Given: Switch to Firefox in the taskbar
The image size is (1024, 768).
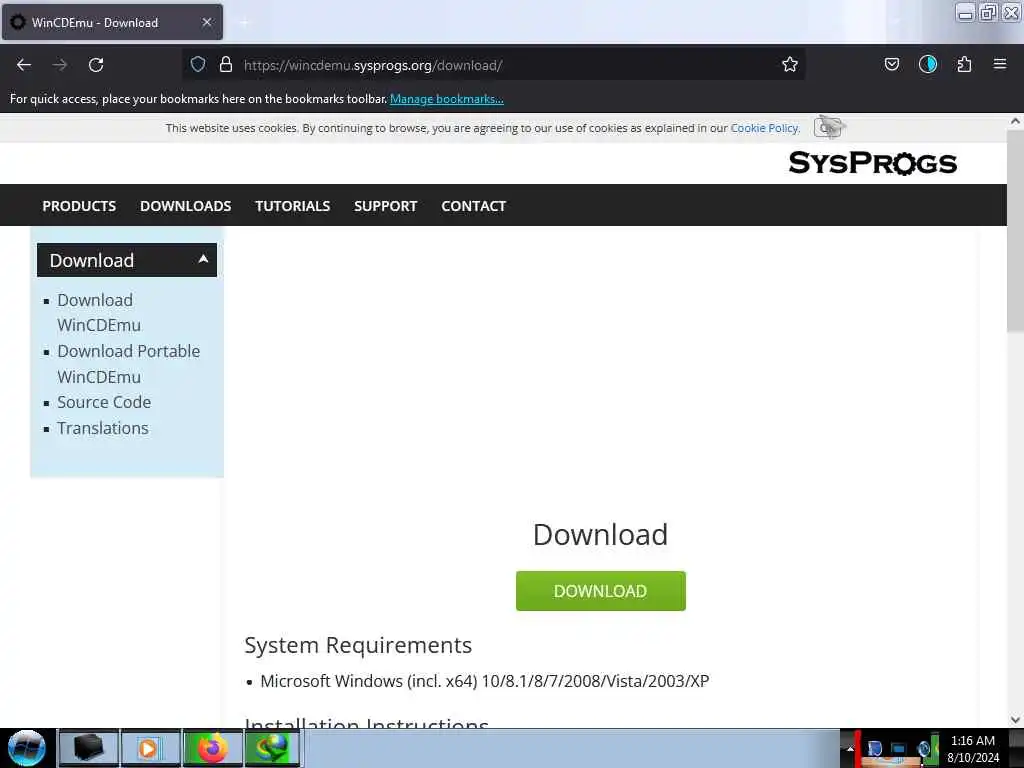Looking at the screenshot, I should point(212,748).
